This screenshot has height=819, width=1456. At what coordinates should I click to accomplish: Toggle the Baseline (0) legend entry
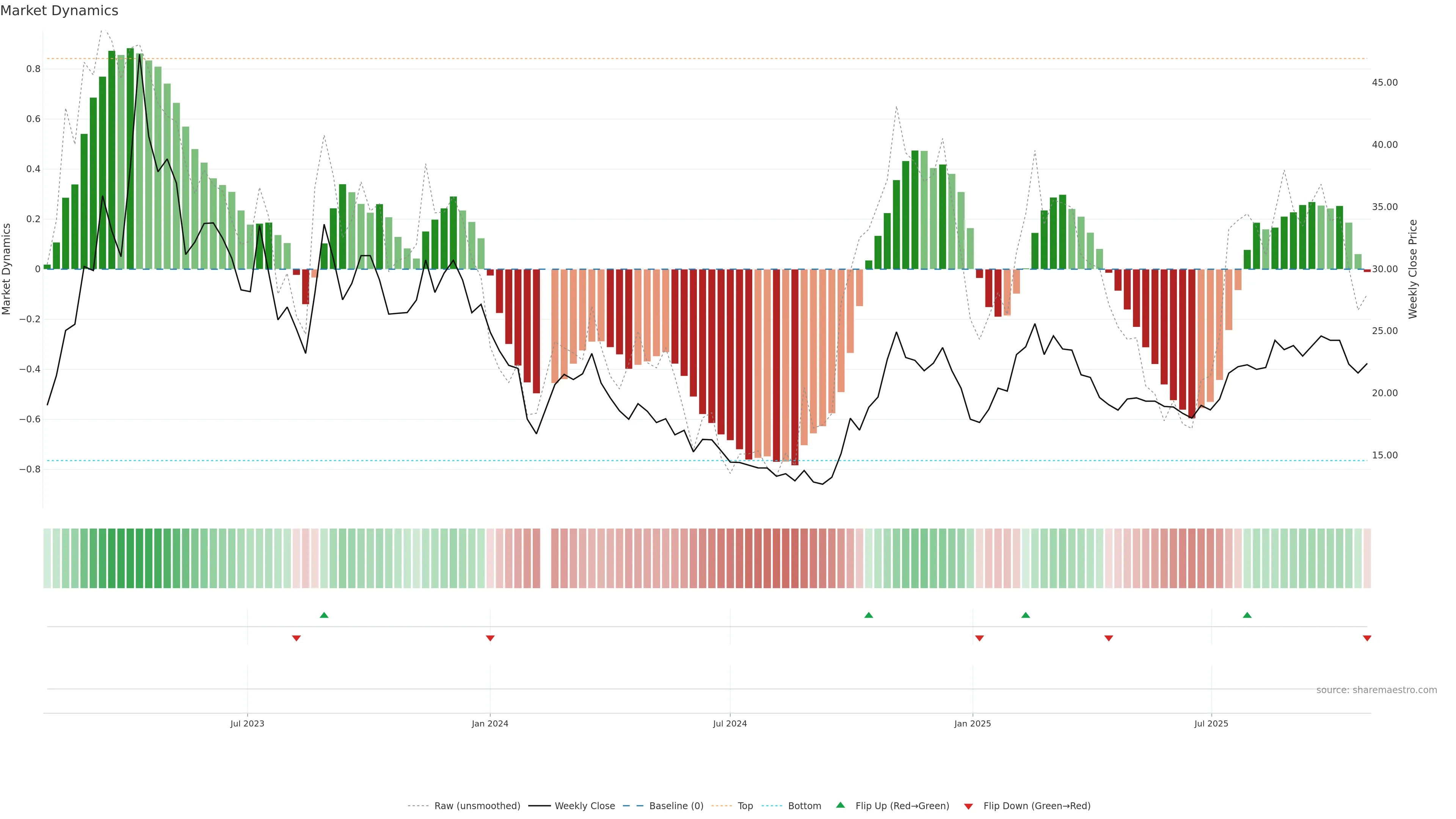[676, 805]
